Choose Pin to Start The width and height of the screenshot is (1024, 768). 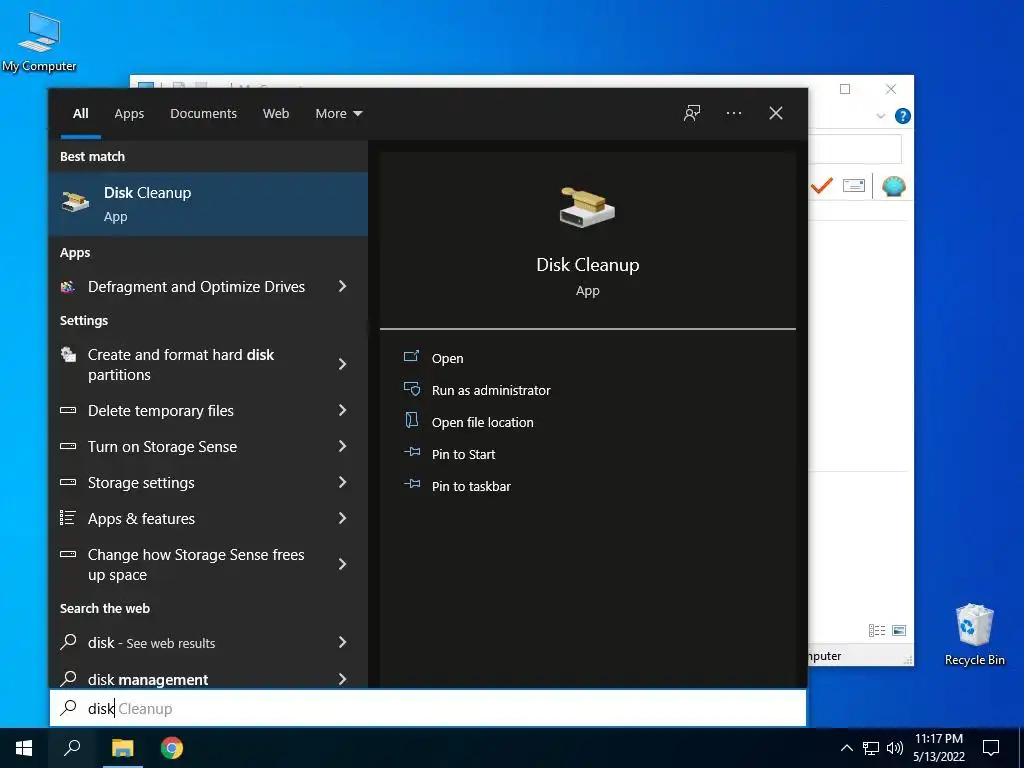[x=464, y=455]
